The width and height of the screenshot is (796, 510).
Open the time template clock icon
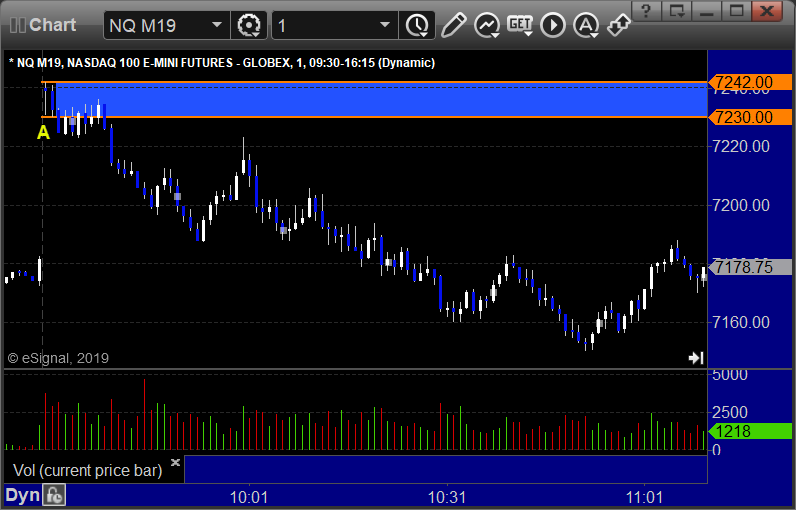coord(417,25)
